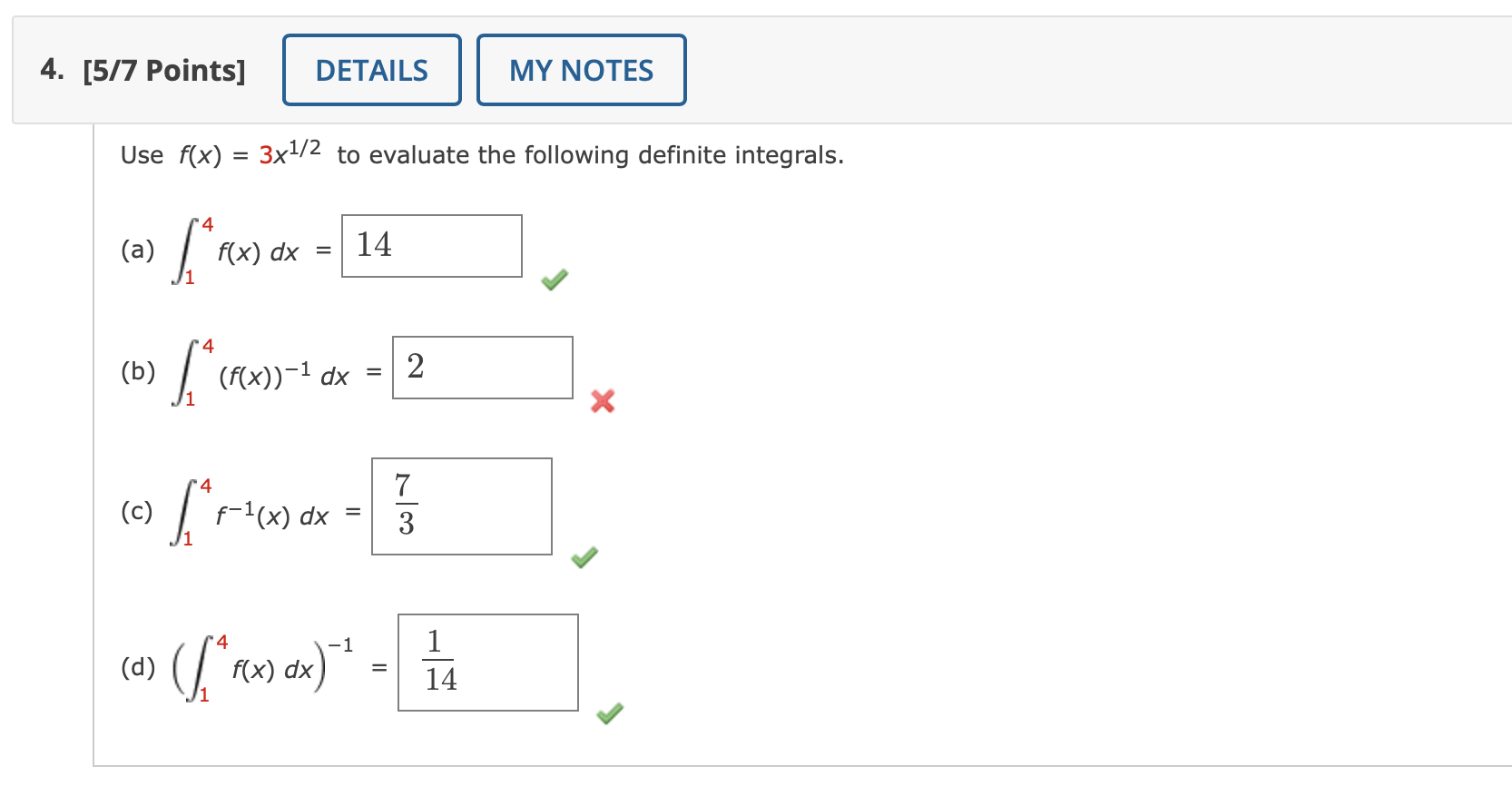The width and height of the screenshot is (1512, 786).
Task: Focus the part (a) answer box containing 14
Action: (432, 246)
